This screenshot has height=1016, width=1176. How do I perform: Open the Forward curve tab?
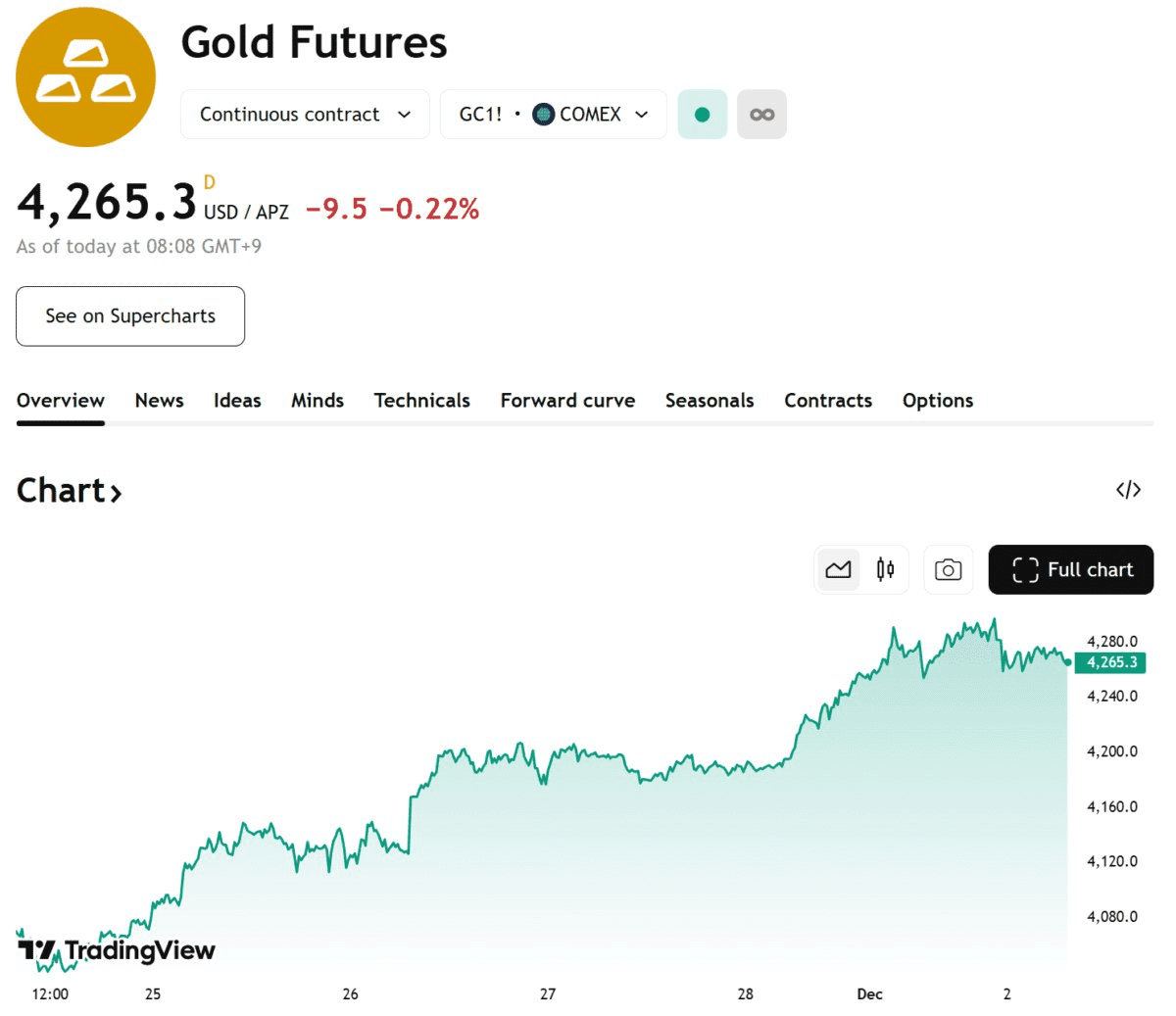[567, 401]
